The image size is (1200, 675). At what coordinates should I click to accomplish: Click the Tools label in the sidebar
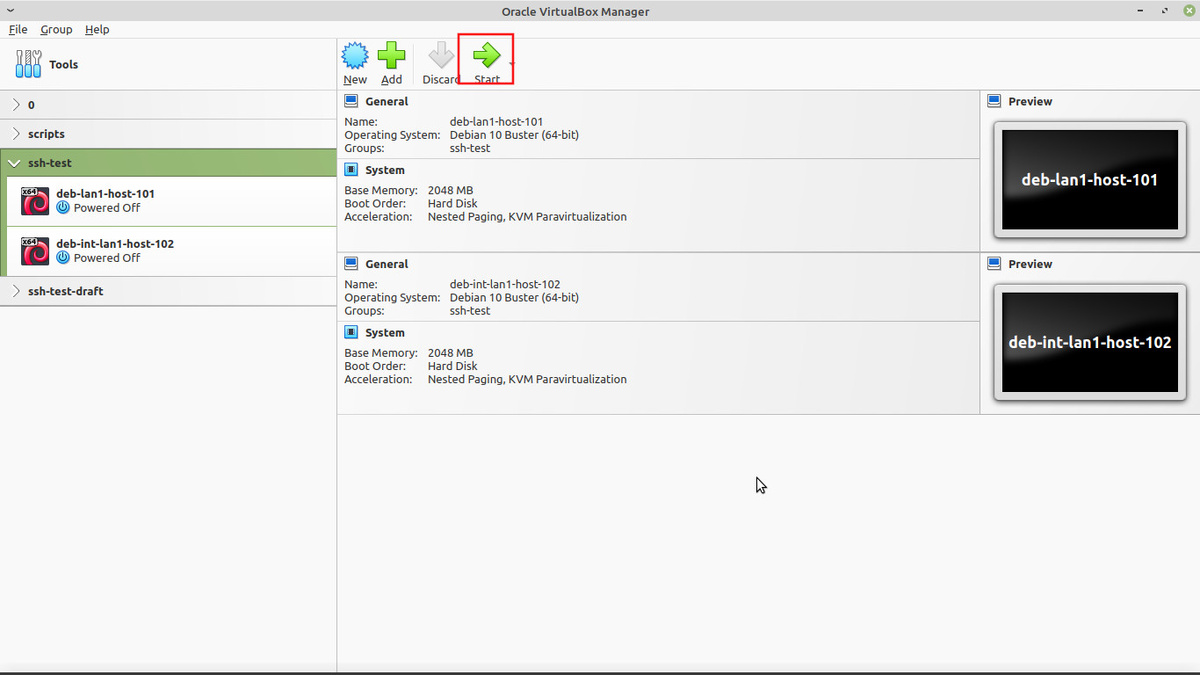[x=64, y=64]
